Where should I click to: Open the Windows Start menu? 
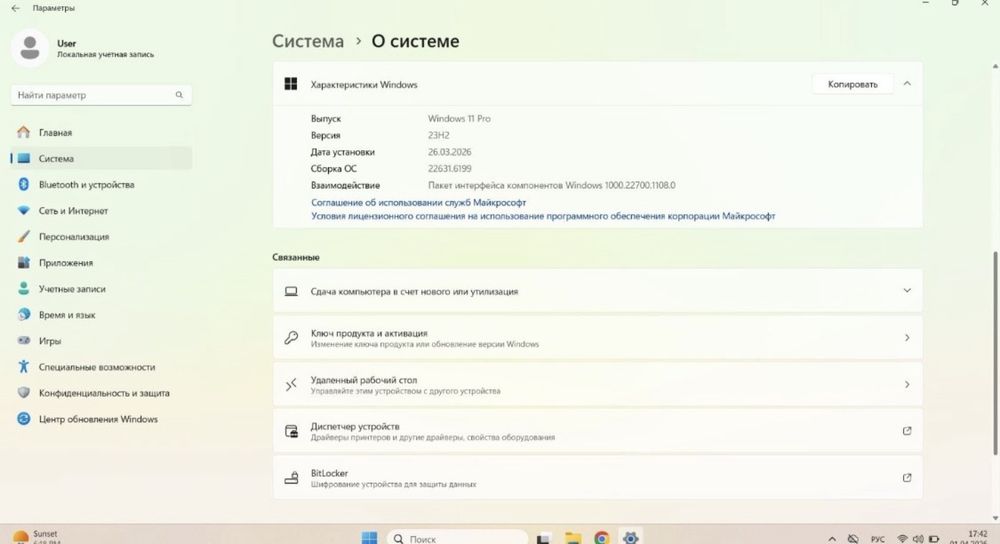(x=369, y=538)
